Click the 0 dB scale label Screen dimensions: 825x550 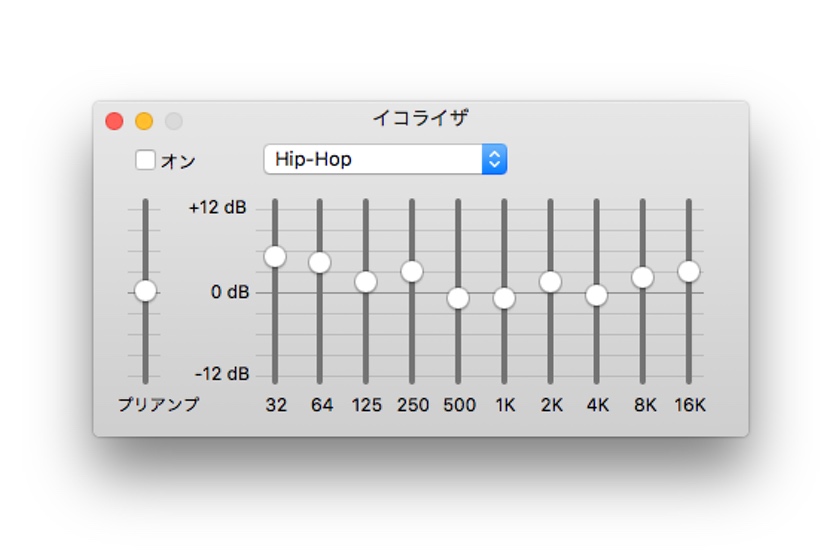(230, 292)
